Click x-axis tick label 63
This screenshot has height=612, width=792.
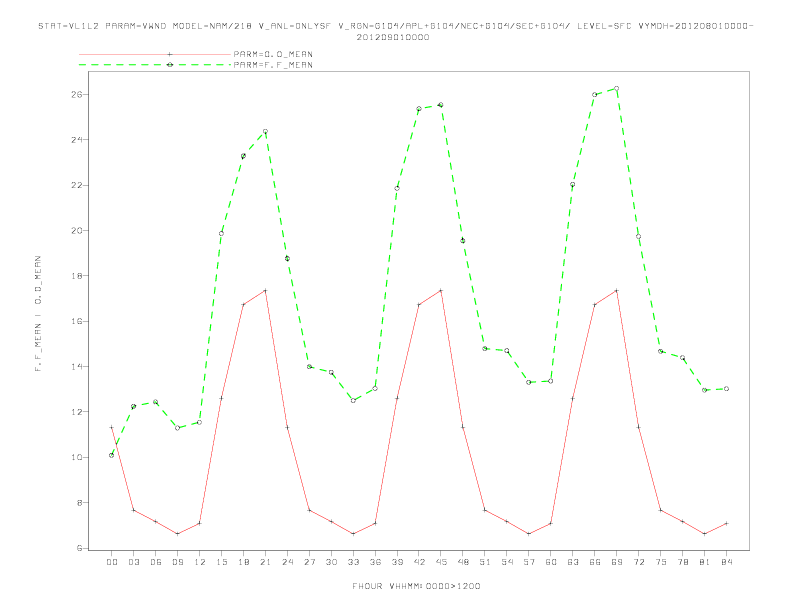(x=573, y=562)
